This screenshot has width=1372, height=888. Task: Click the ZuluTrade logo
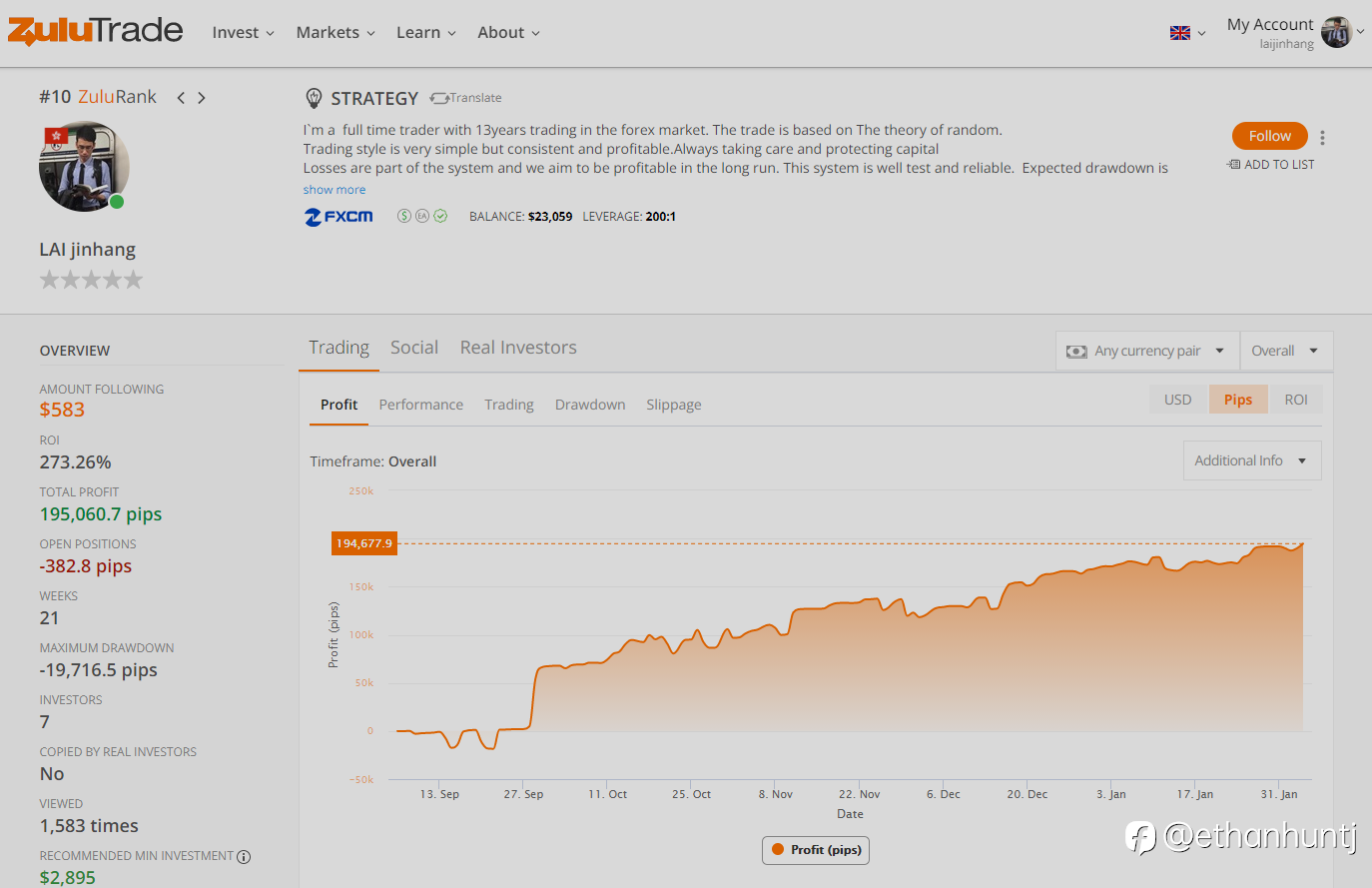point(95,31)
